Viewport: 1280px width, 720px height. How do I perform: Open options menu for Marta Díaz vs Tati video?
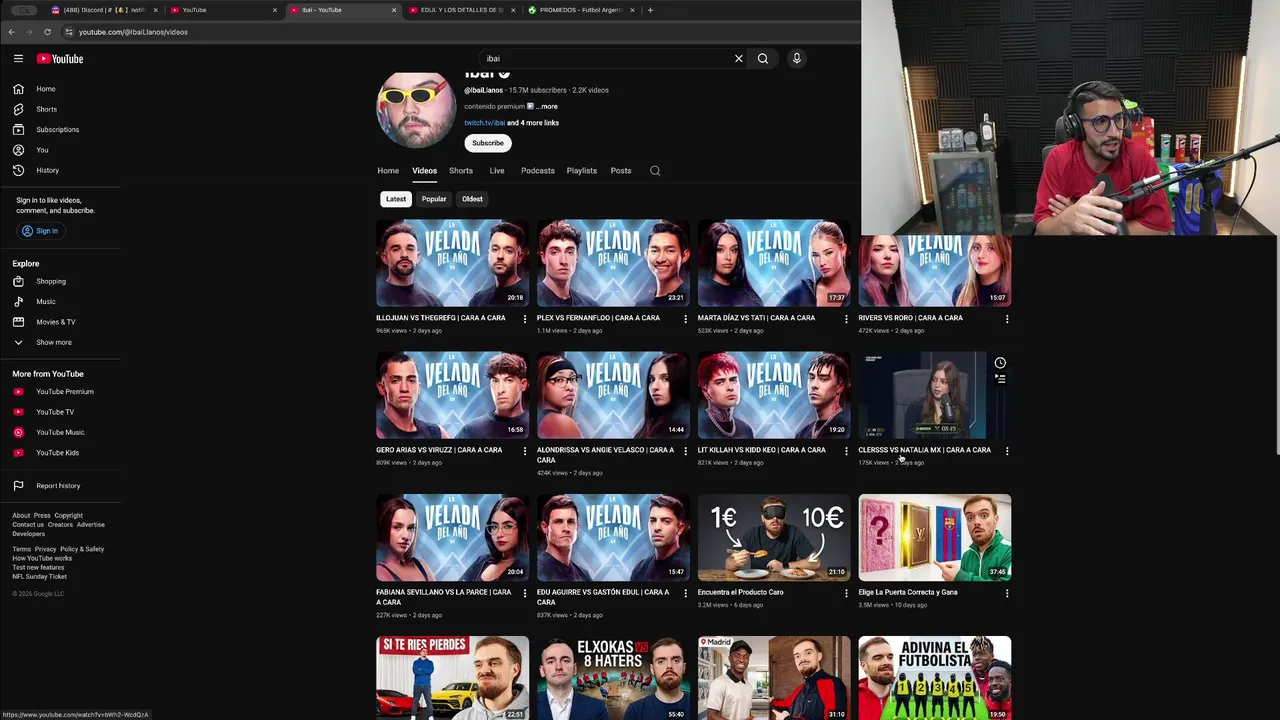tap(846, 319)
